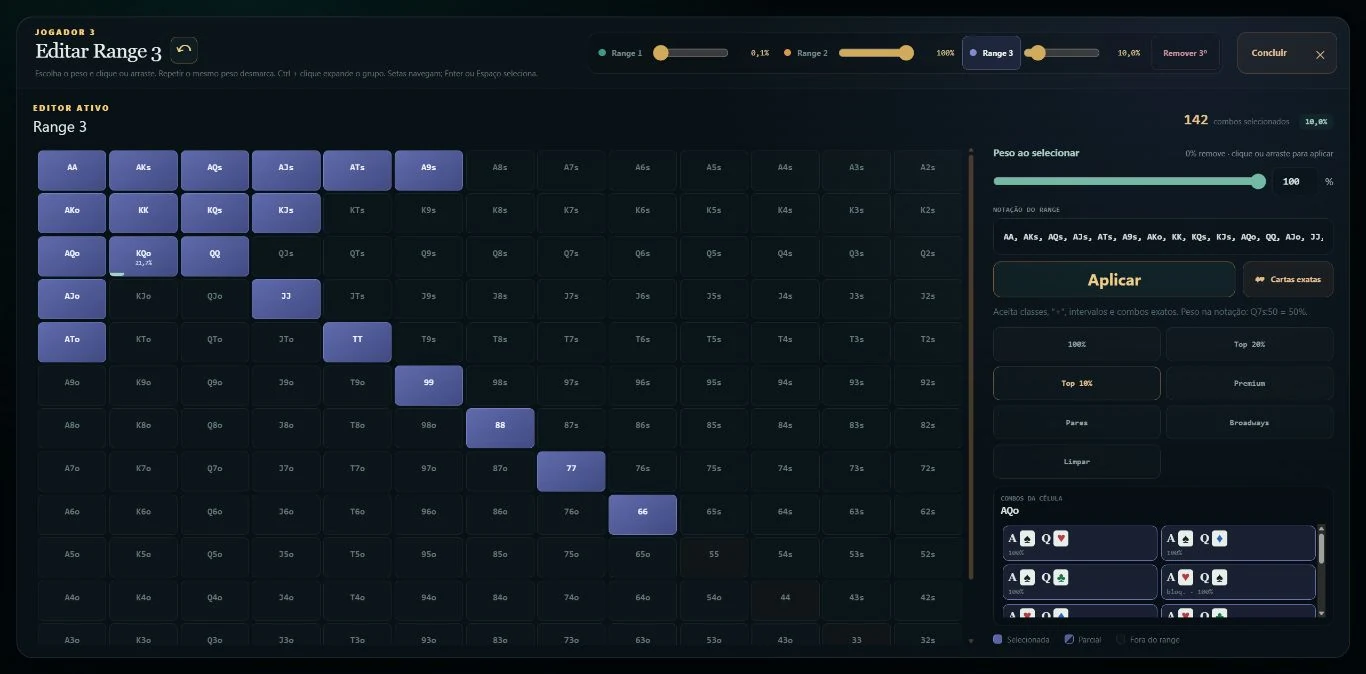The width and height of the screenshot is (1366, 674).
Task: Switch to Range 1 tab
Action: click(620, 53)
